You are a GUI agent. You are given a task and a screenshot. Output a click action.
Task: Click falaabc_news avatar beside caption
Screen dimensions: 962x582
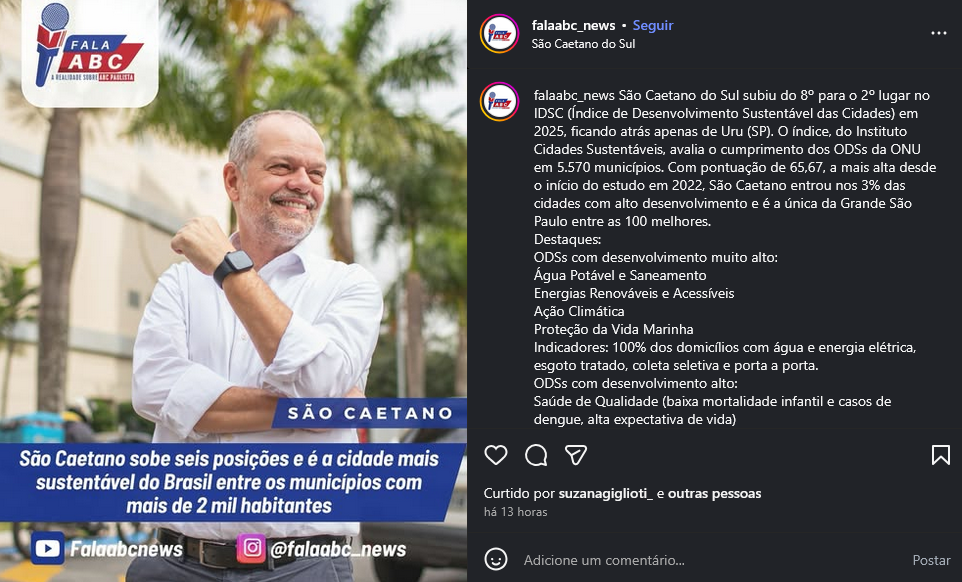point(499,102)
